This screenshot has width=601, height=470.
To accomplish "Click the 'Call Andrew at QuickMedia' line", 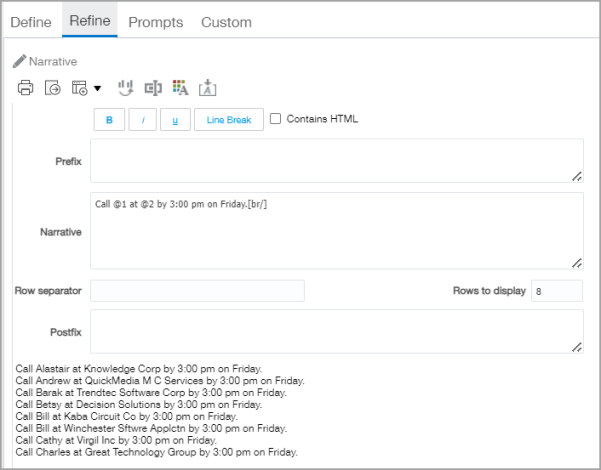I will 160,381.
